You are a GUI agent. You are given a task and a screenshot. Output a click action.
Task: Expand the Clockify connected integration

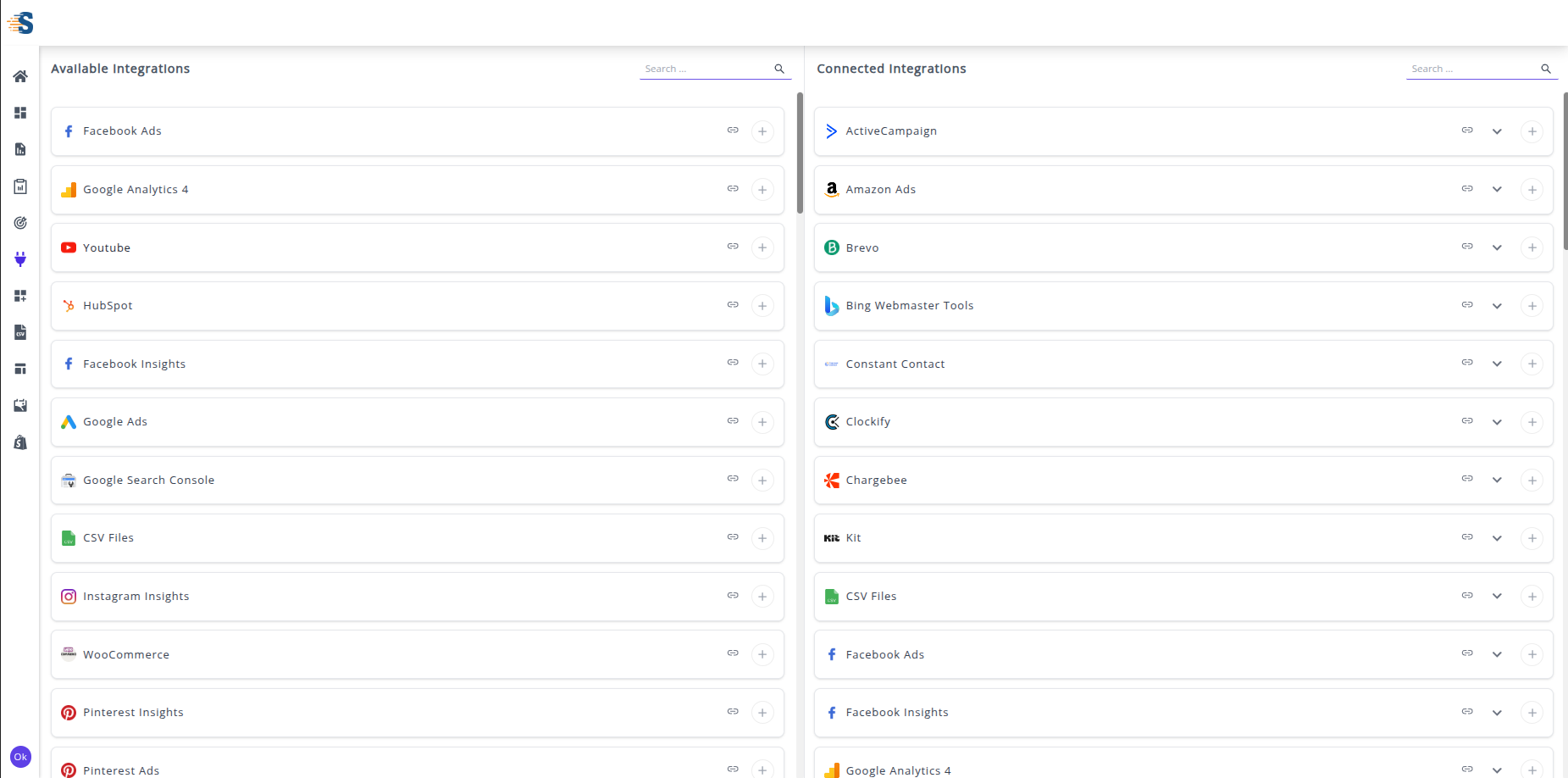(x=1497, y=422)
